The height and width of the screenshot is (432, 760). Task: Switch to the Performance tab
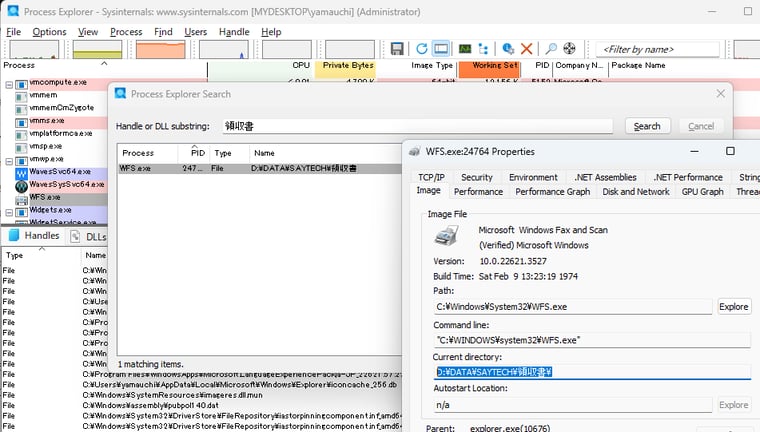[x=478, y=192]
